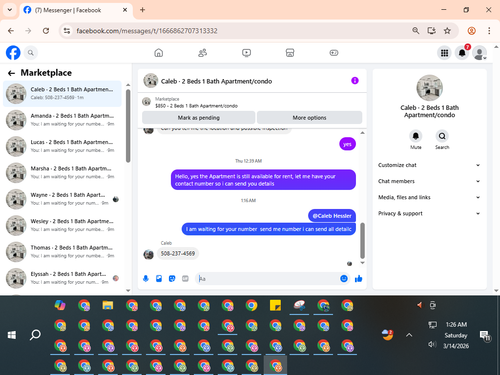Click the @Caleb Hessler mention bubble

(332, 216)
